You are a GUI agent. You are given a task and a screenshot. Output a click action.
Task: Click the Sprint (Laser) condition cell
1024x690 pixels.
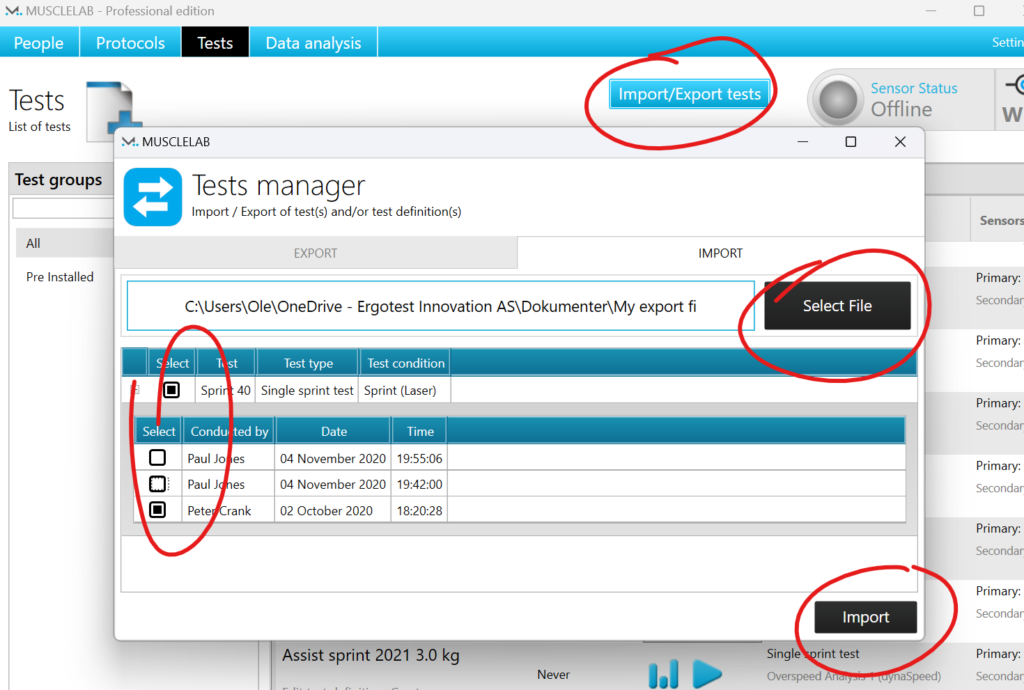404,390
